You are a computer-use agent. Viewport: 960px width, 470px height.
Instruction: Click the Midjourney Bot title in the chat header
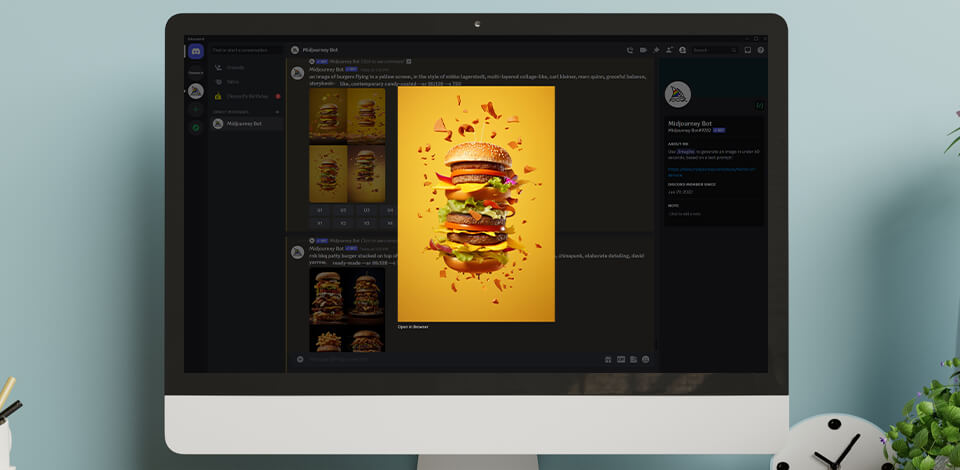pyautogui.click(x=320, y=50)
